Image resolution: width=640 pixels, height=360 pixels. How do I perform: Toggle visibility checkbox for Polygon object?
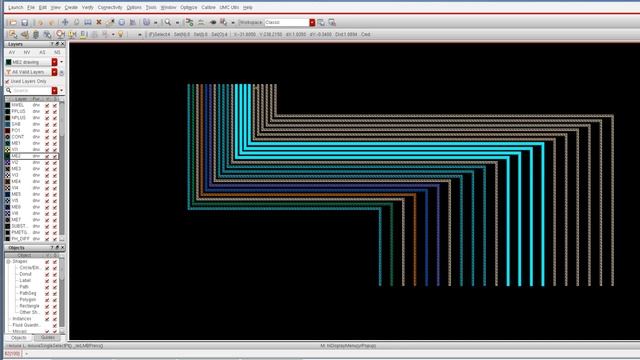coord(47,300)
